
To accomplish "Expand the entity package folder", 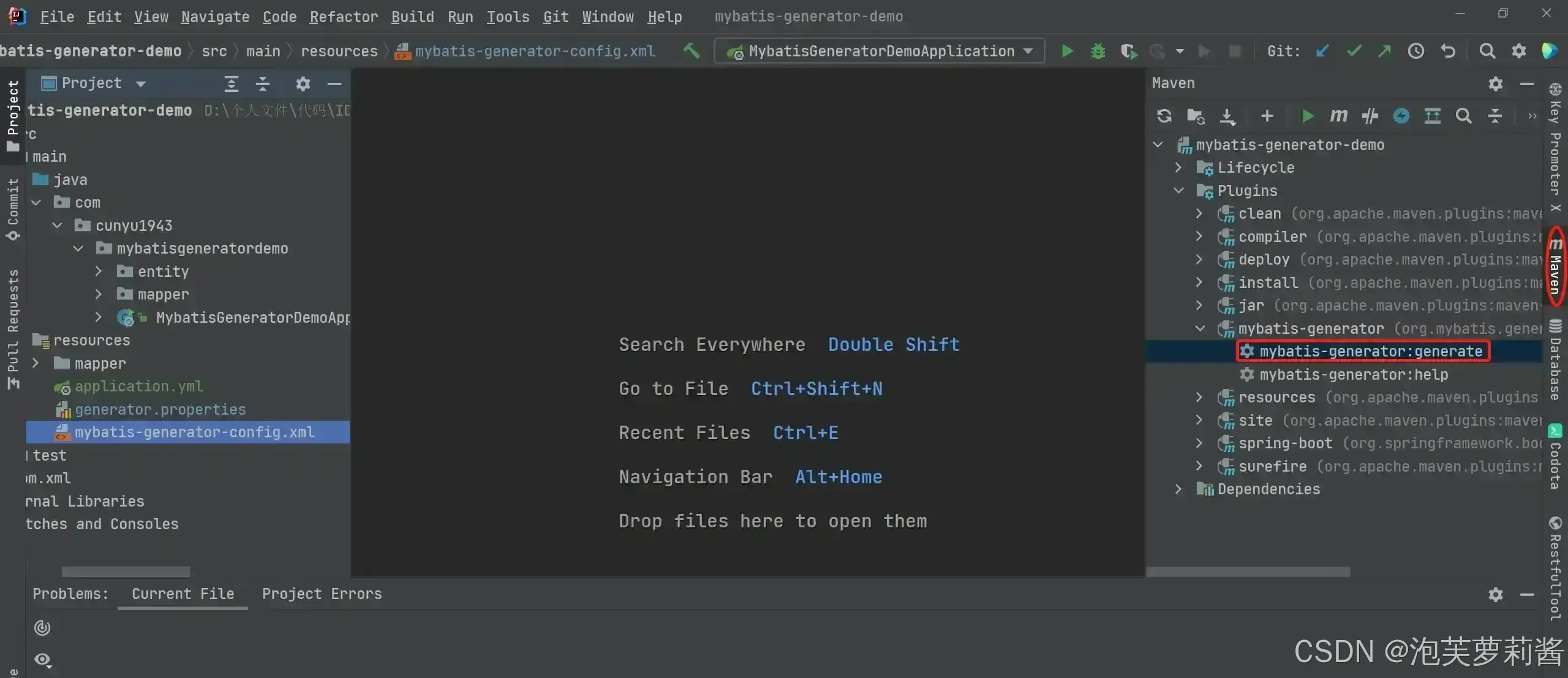I will 98,271.
